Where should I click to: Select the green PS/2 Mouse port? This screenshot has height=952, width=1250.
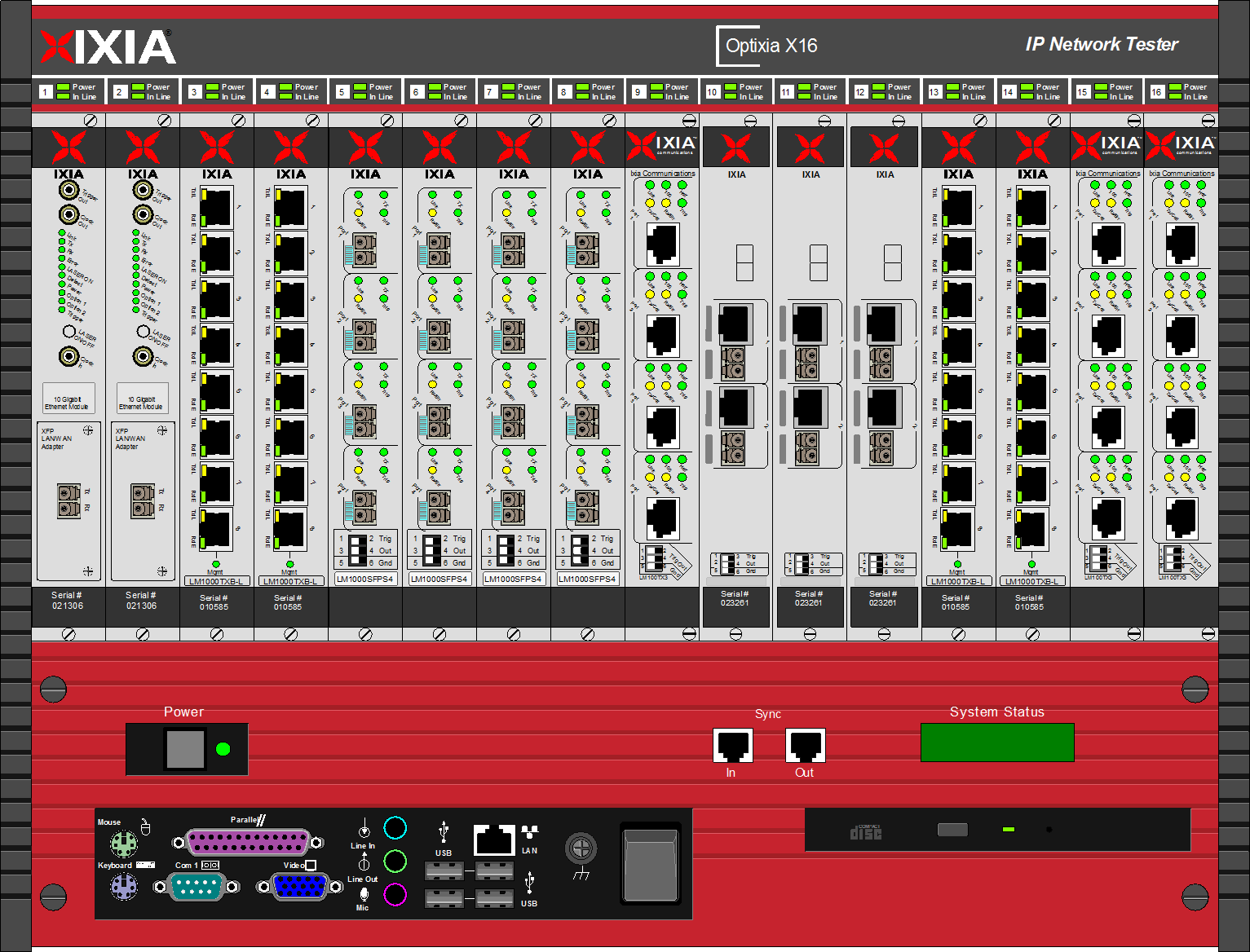[124, 844]
